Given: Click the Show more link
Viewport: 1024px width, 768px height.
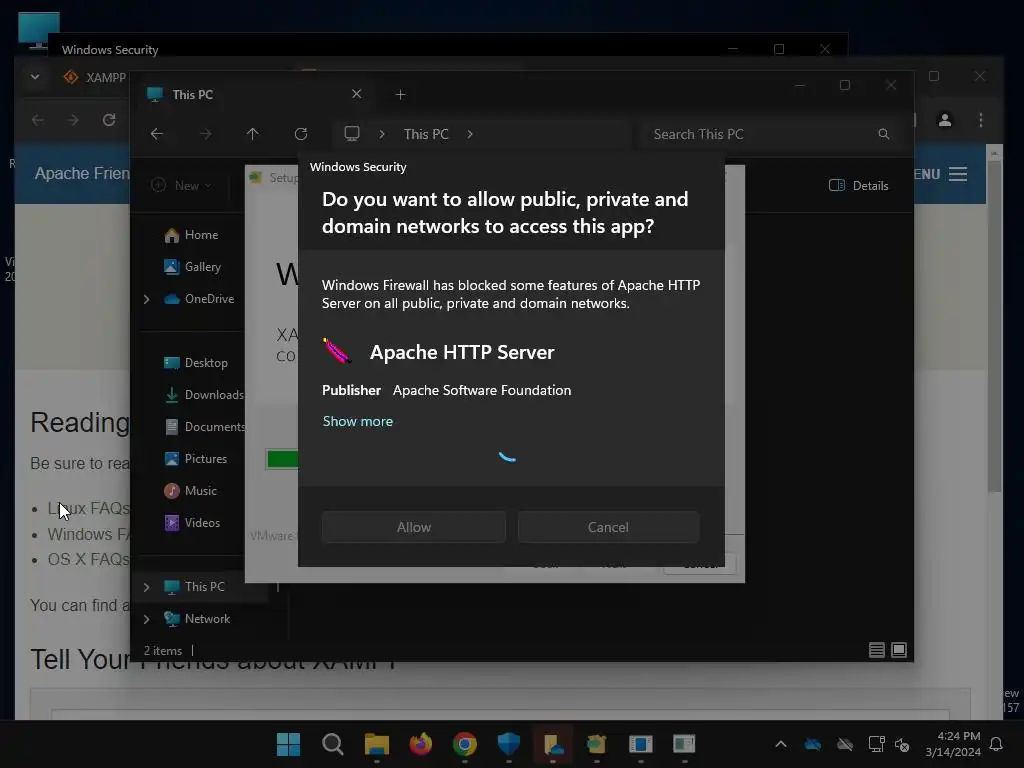Looking at the screenshot, I should pos(357,421).
